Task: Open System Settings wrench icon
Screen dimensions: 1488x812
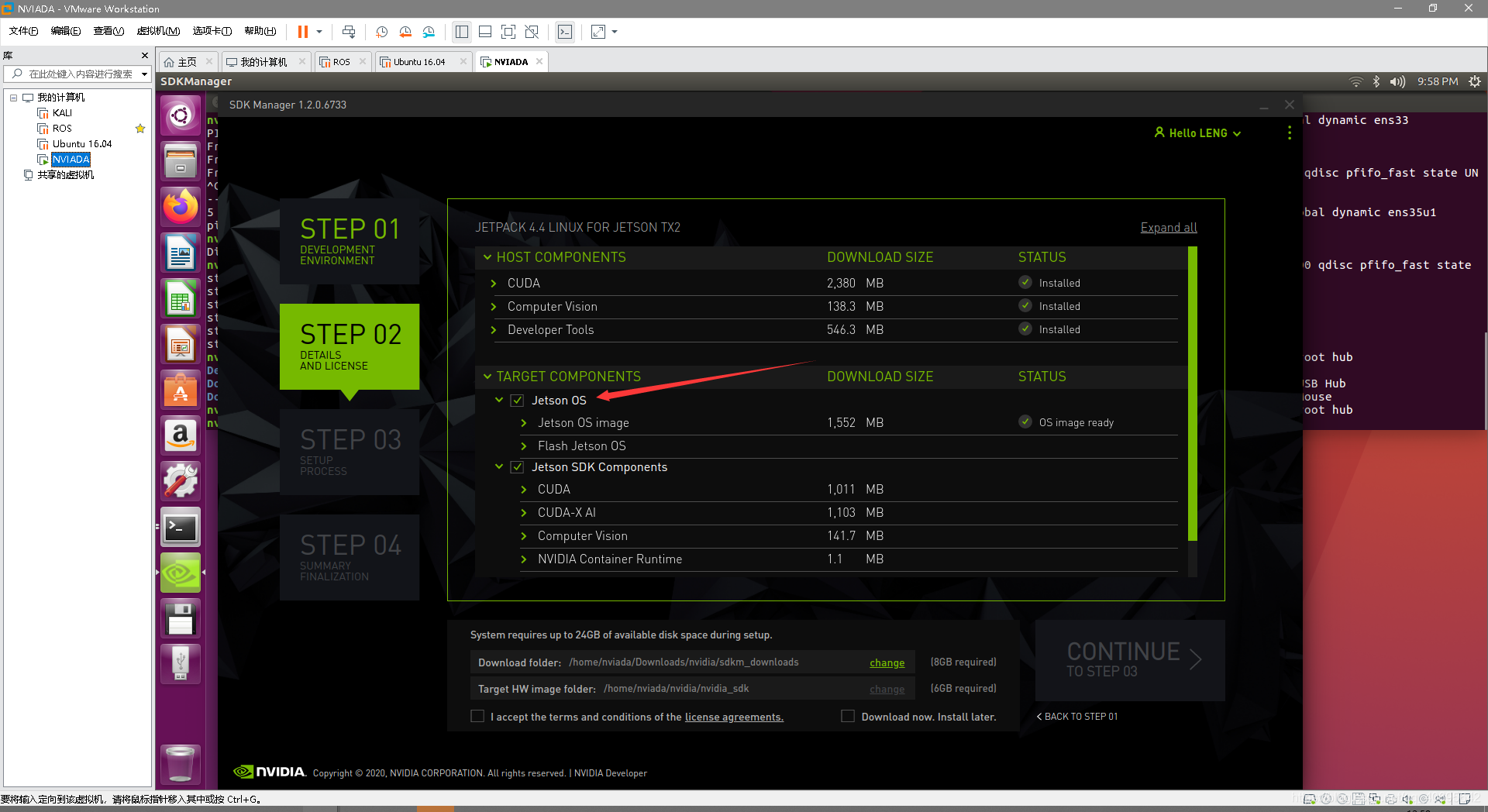Action: click(181, 481)
